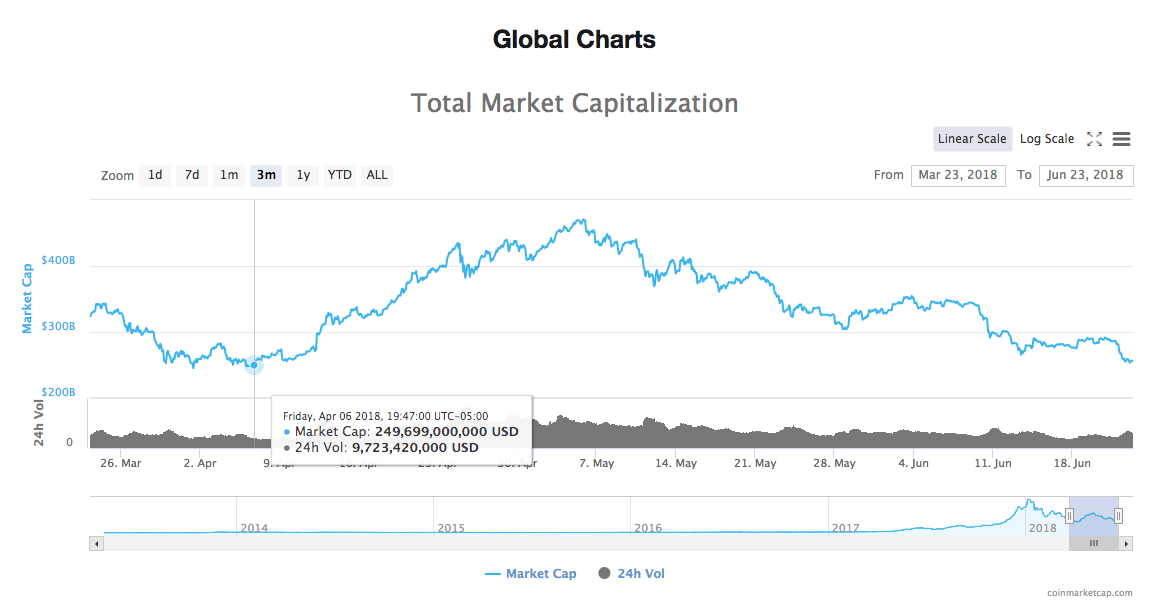Switch to the 7d zoom preset
The height and width of the screenshot is (615, 1157).
pos(191,175)
